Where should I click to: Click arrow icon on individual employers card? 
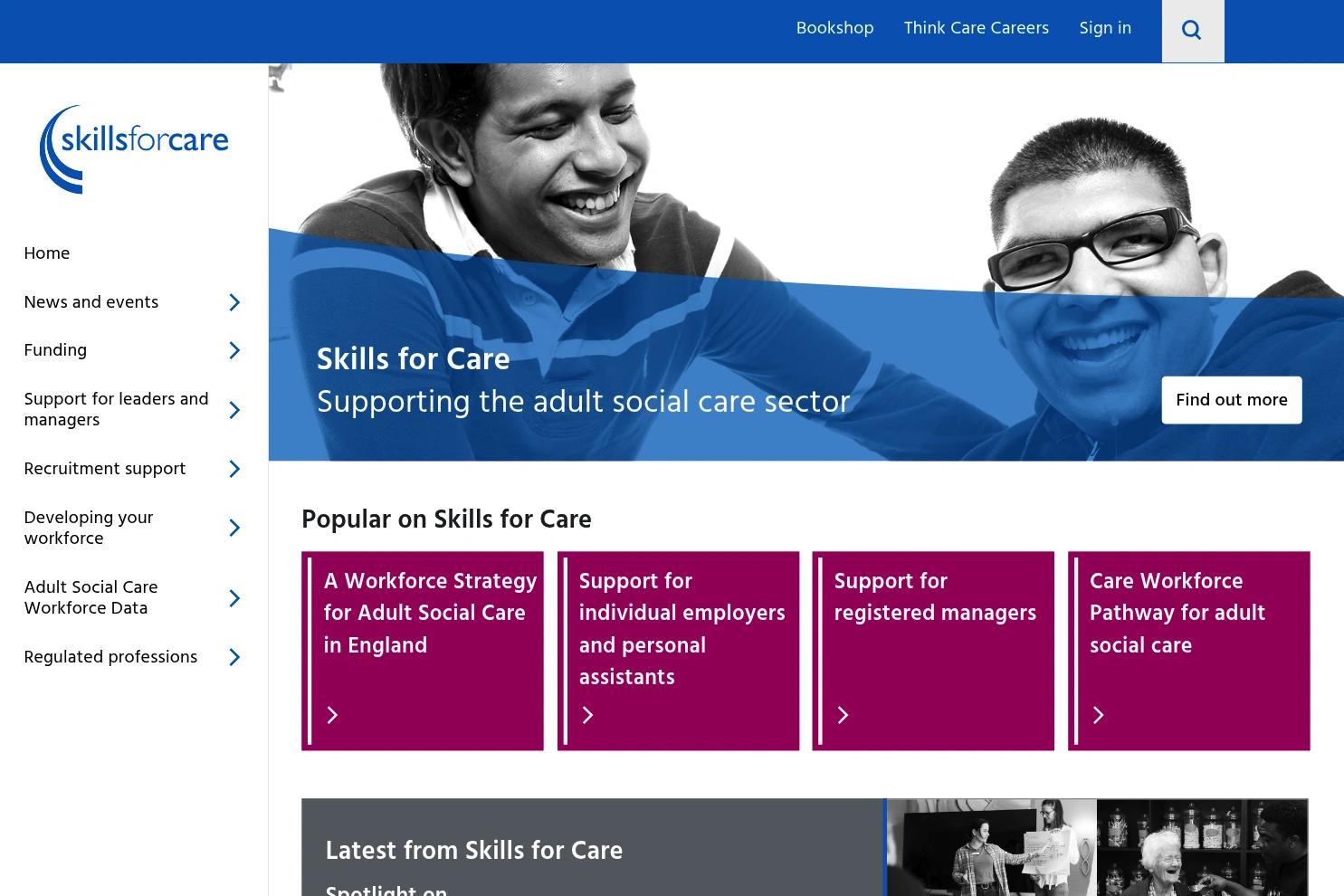pos(587,715)
